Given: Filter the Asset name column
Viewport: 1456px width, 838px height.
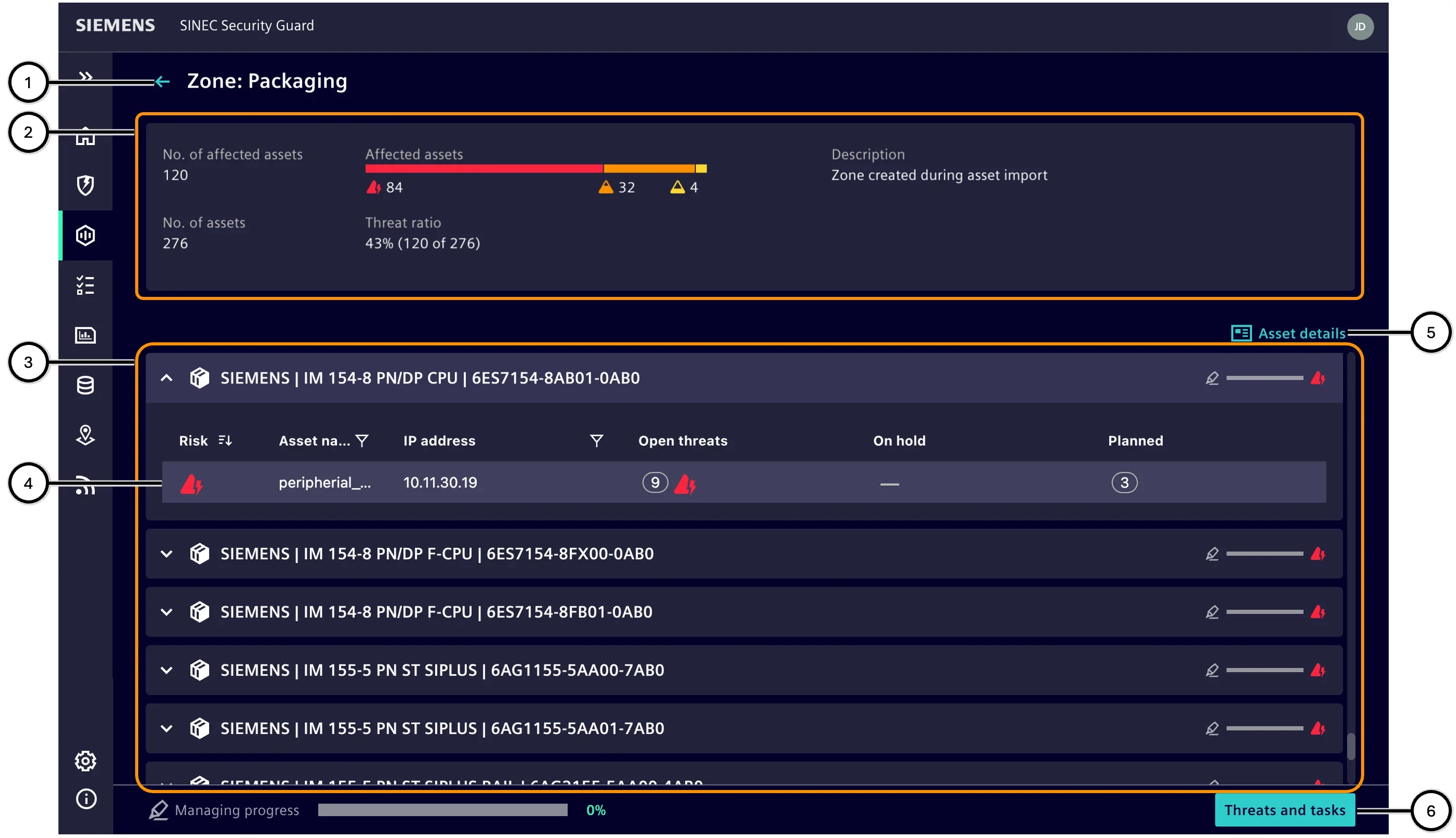Looking at the screenshot, I should [362, 441].
